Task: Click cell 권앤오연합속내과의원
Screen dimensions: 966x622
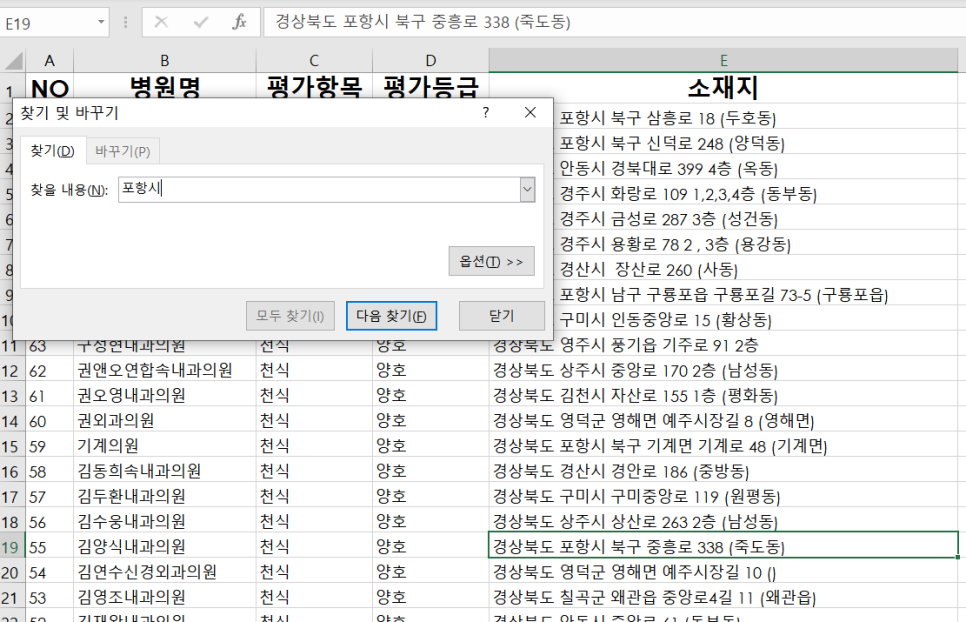Action: [x=164, y=371]
